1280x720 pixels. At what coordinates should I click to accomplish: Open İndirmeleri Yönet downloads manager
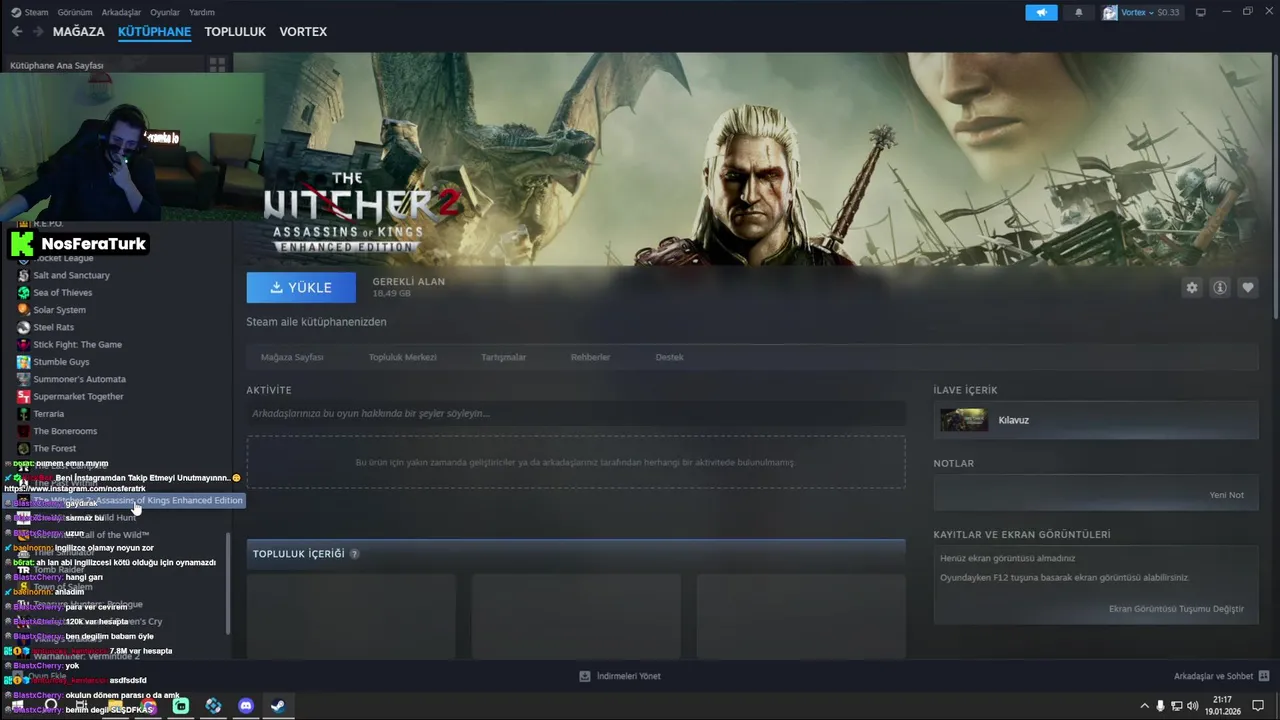click(x=620, y=676)
